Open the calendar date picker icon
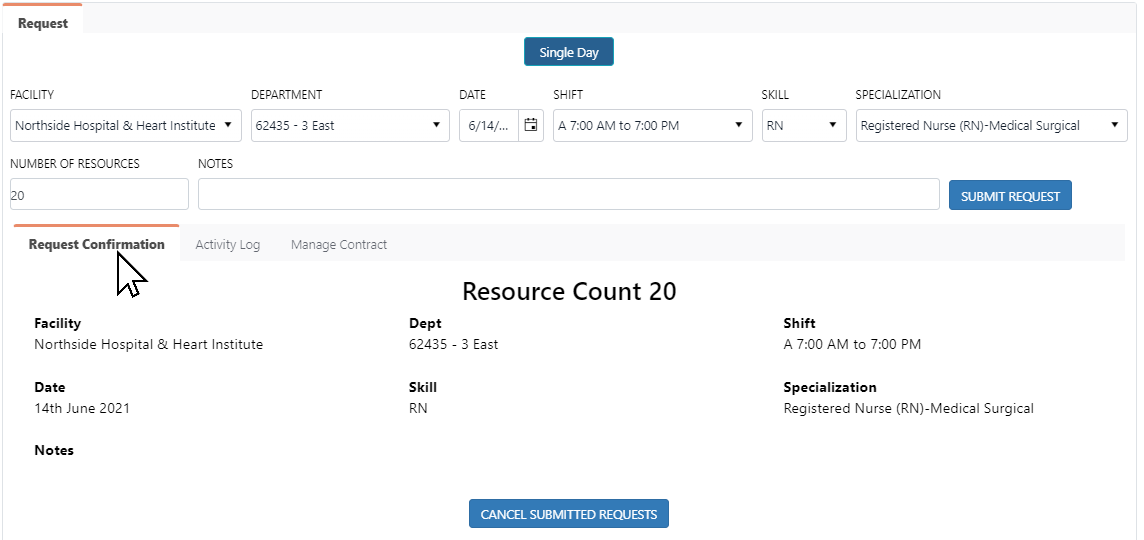This screenshot has height=540, width=1144. [x=531, y=126]
